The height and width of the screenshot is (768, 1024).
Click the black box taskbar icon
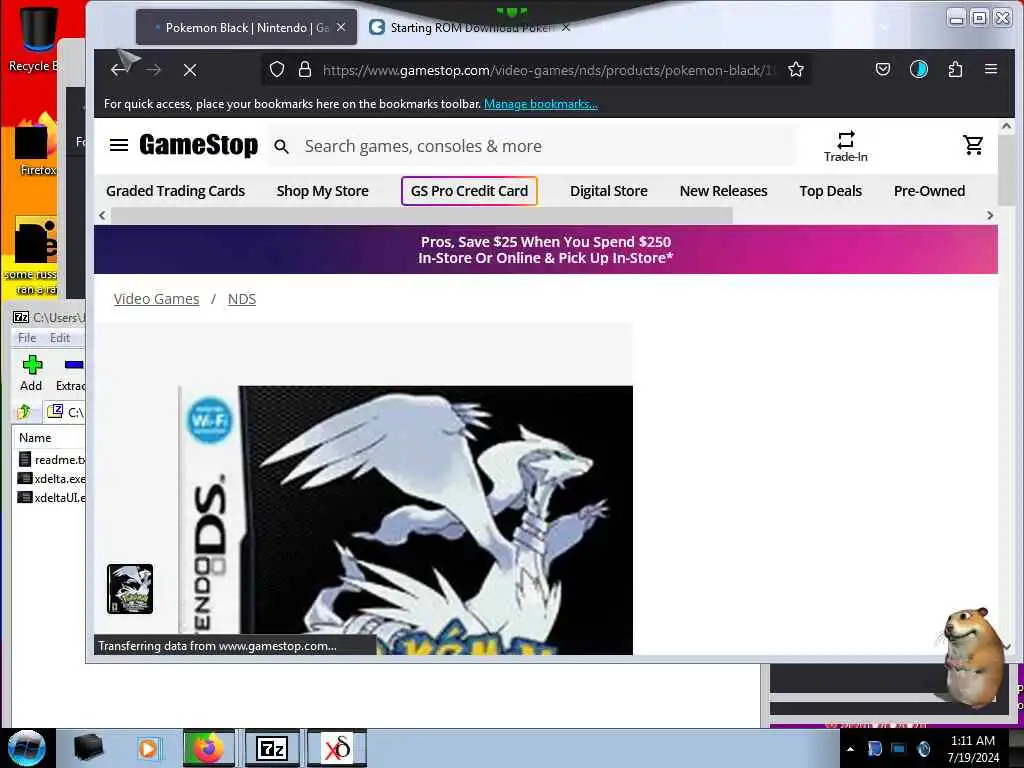[x=88, y=748]
